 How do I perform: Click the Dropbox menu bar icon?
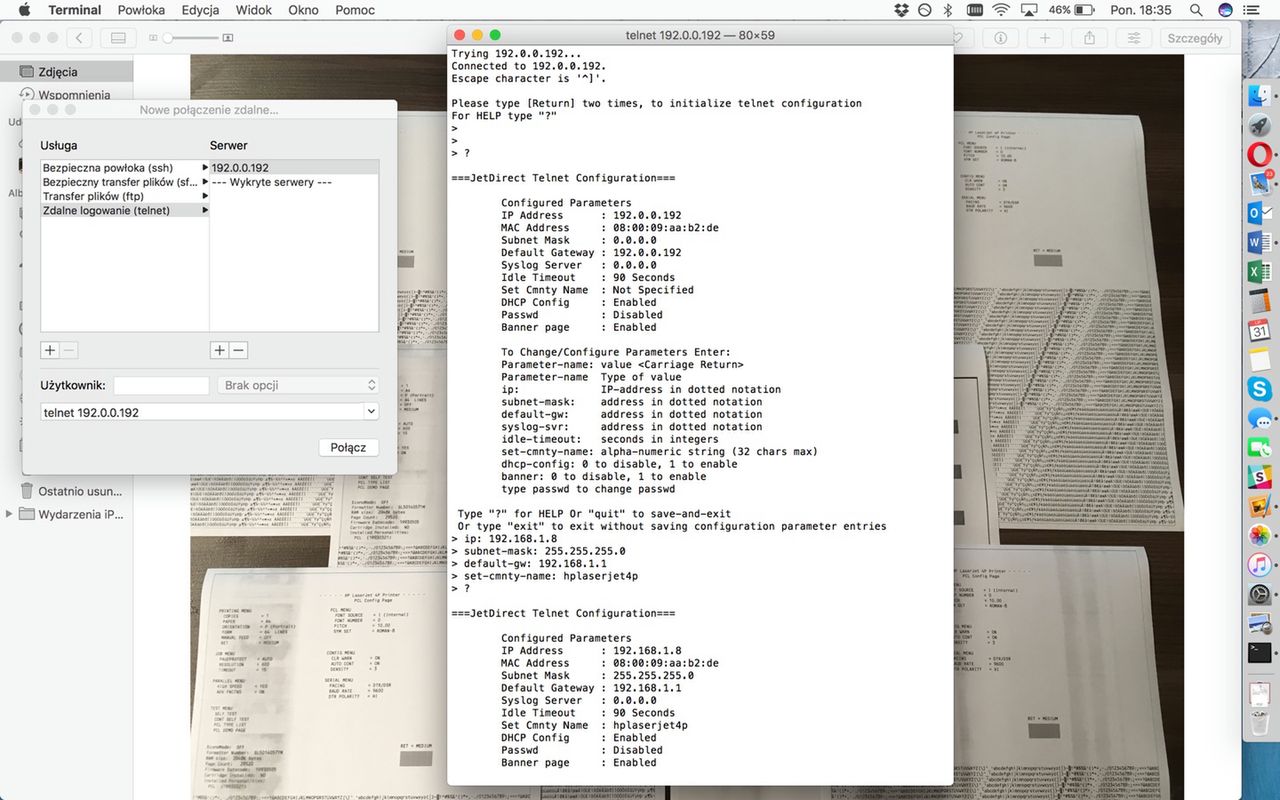[901, 10]
